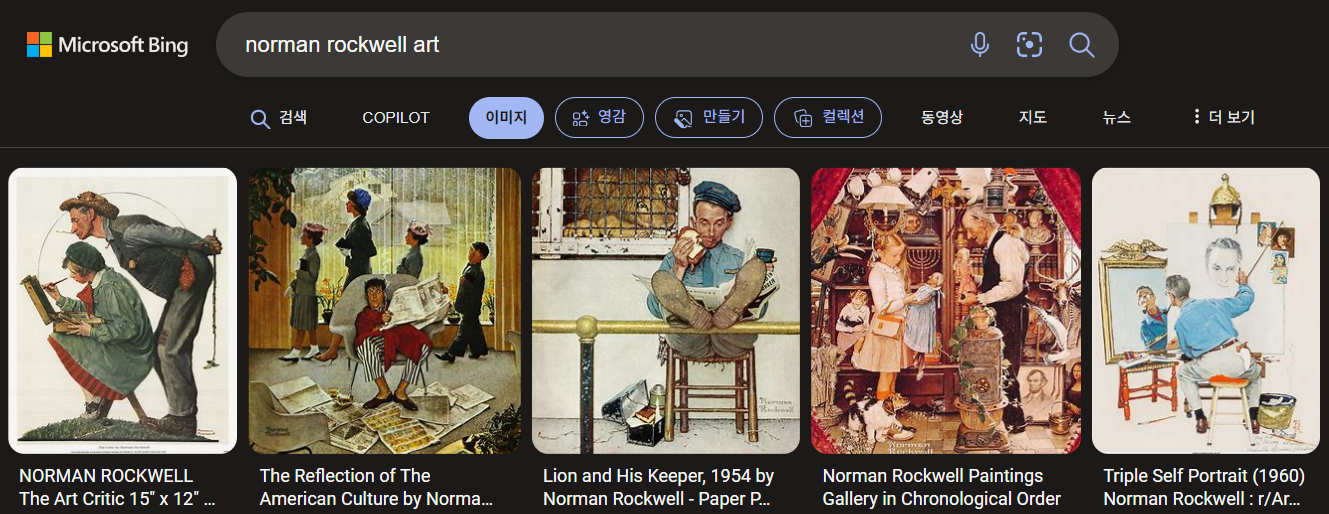Click the magnifier search submit icon

[x=1082, y=44]
